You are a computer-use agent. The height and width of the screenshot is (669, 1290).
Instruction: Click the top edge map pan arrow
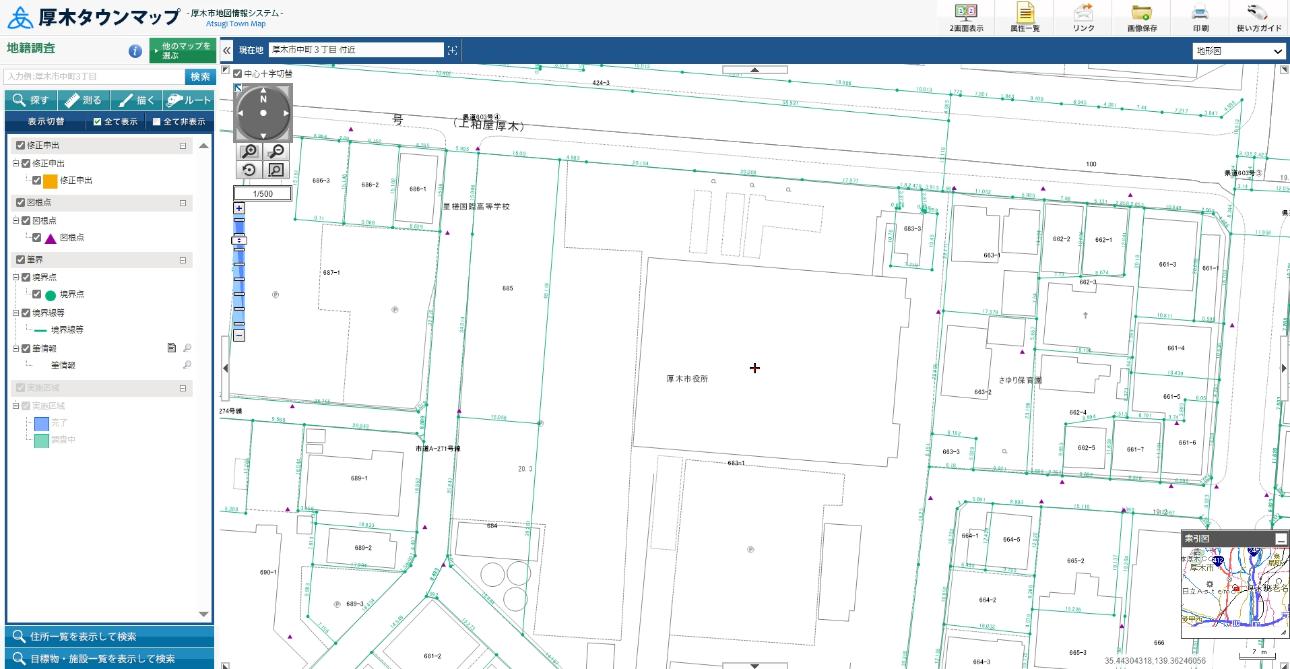tap(754, 70)
